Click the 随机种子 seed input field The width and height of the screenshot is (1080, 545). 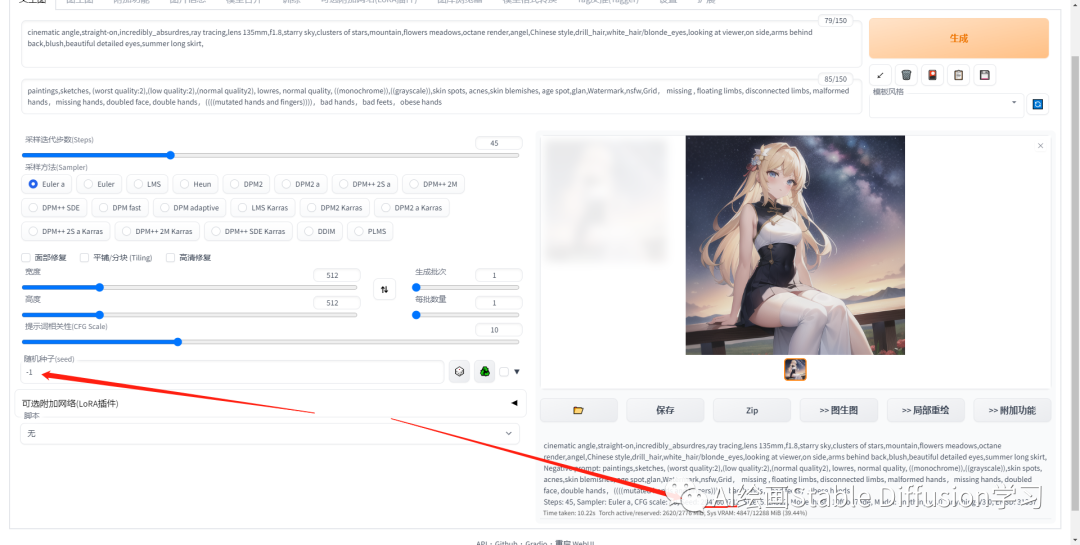[x=233, y=372]
